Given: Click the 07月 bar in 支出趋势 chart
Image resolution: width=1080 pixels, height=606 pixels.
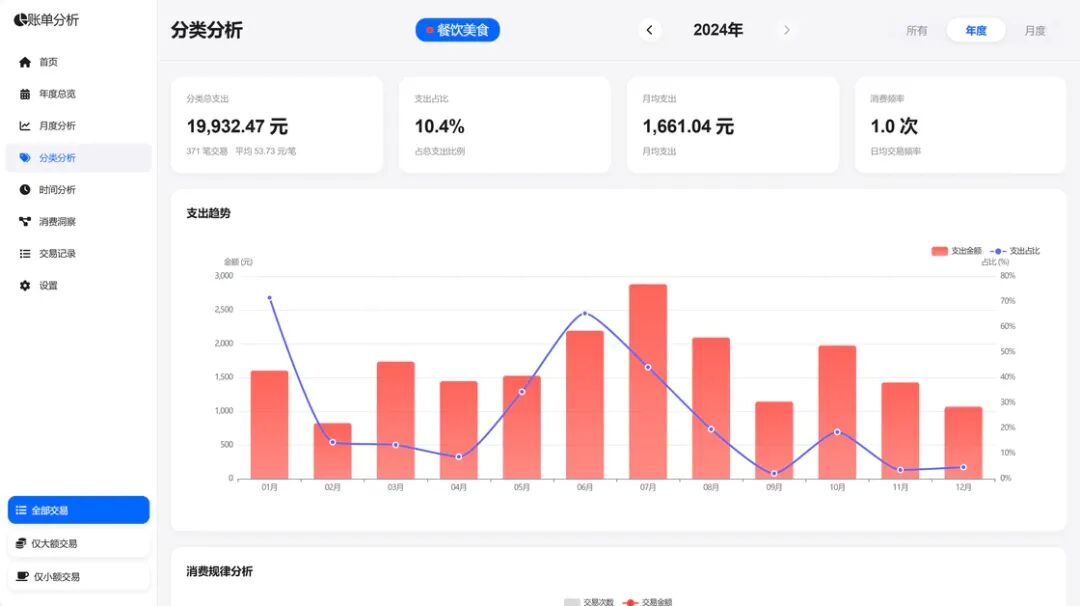Looking at the screenshot, I should 648,382.
